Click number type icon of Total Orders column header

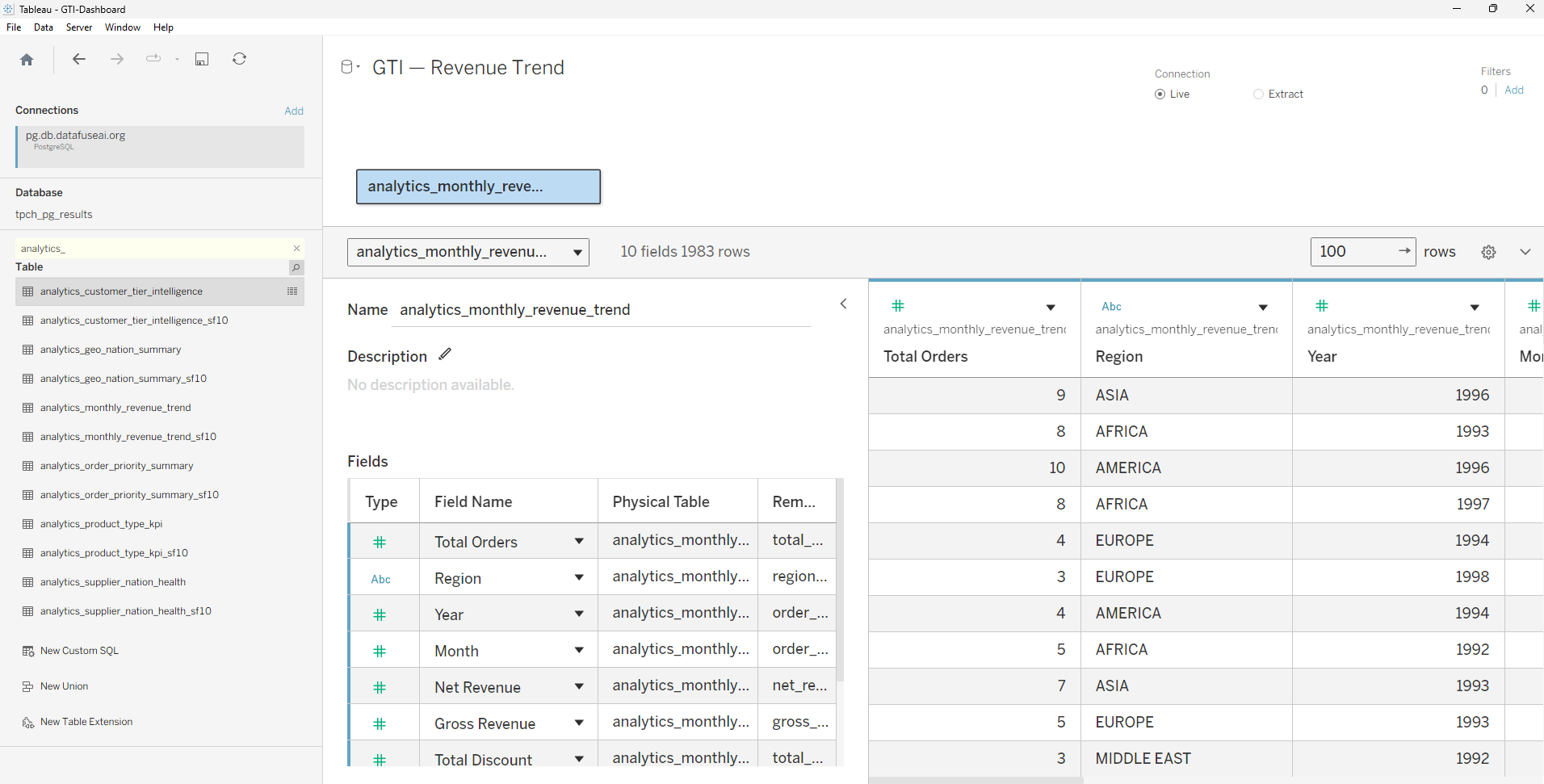[x=898, y=306]
